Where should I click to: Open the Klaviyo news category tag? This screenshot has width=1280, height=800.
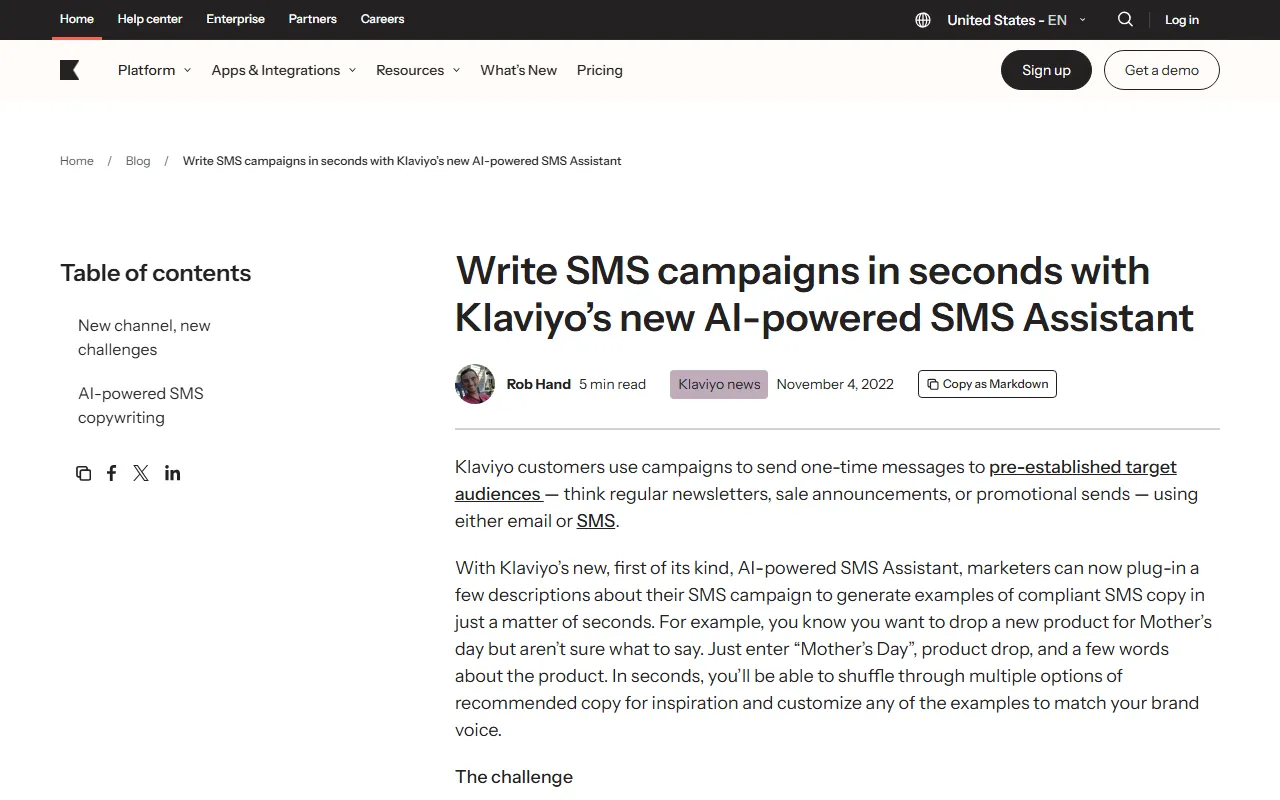coord(719,384)
